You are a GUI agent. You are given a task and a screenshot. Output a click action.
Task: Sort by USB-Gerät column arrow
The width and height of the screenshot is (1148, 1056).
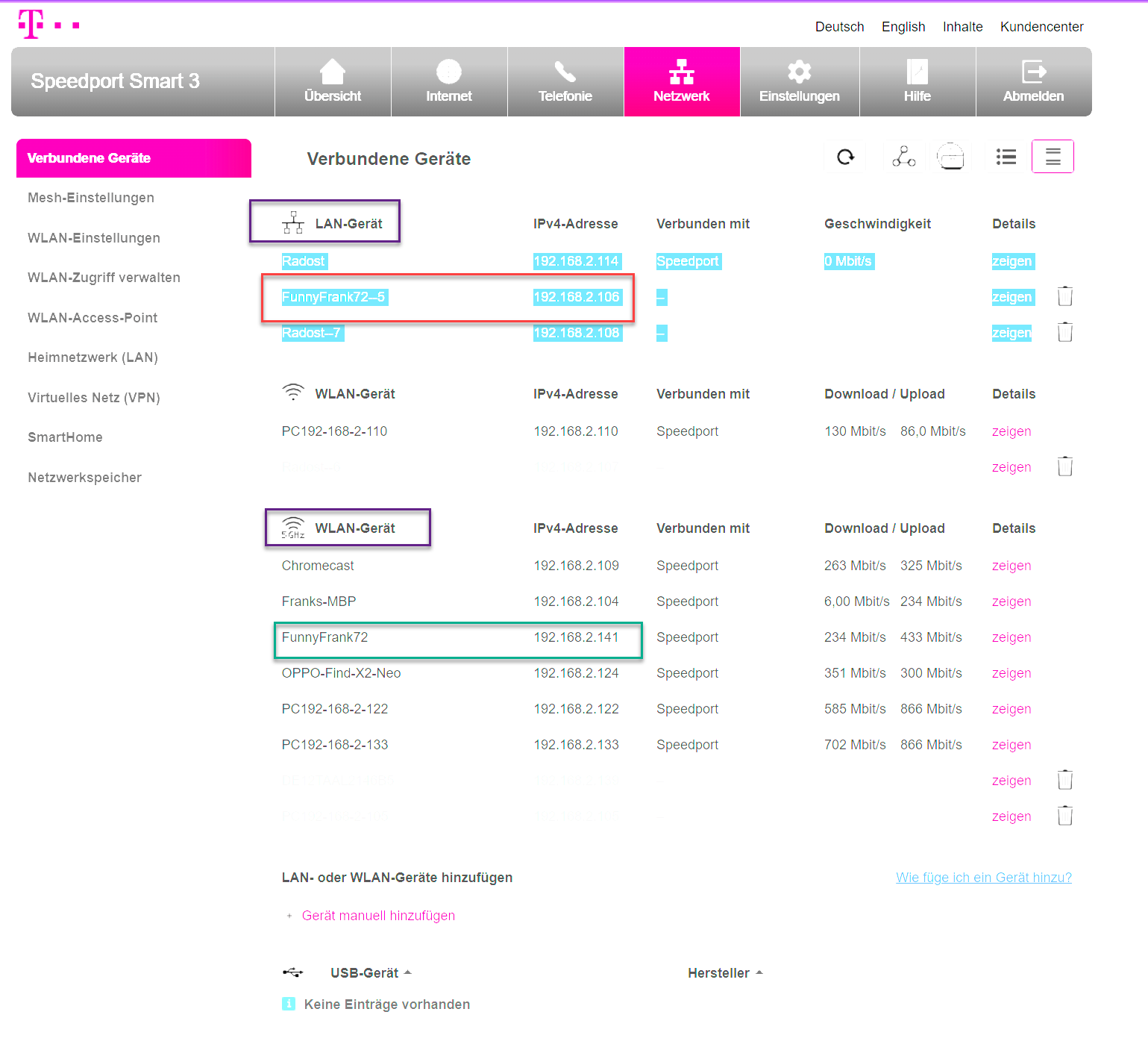tap(407, 972)
